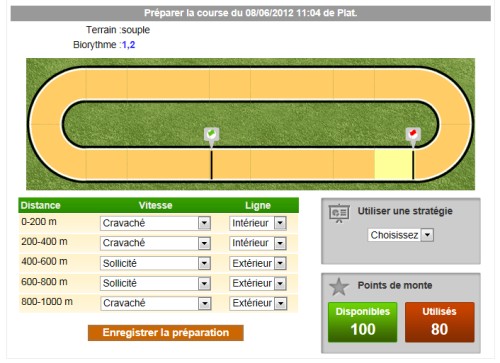Viewport: 500px width, 363px height.
Task: Open Ligne dropdown for 800-1000 m
Action: point(258,303)
